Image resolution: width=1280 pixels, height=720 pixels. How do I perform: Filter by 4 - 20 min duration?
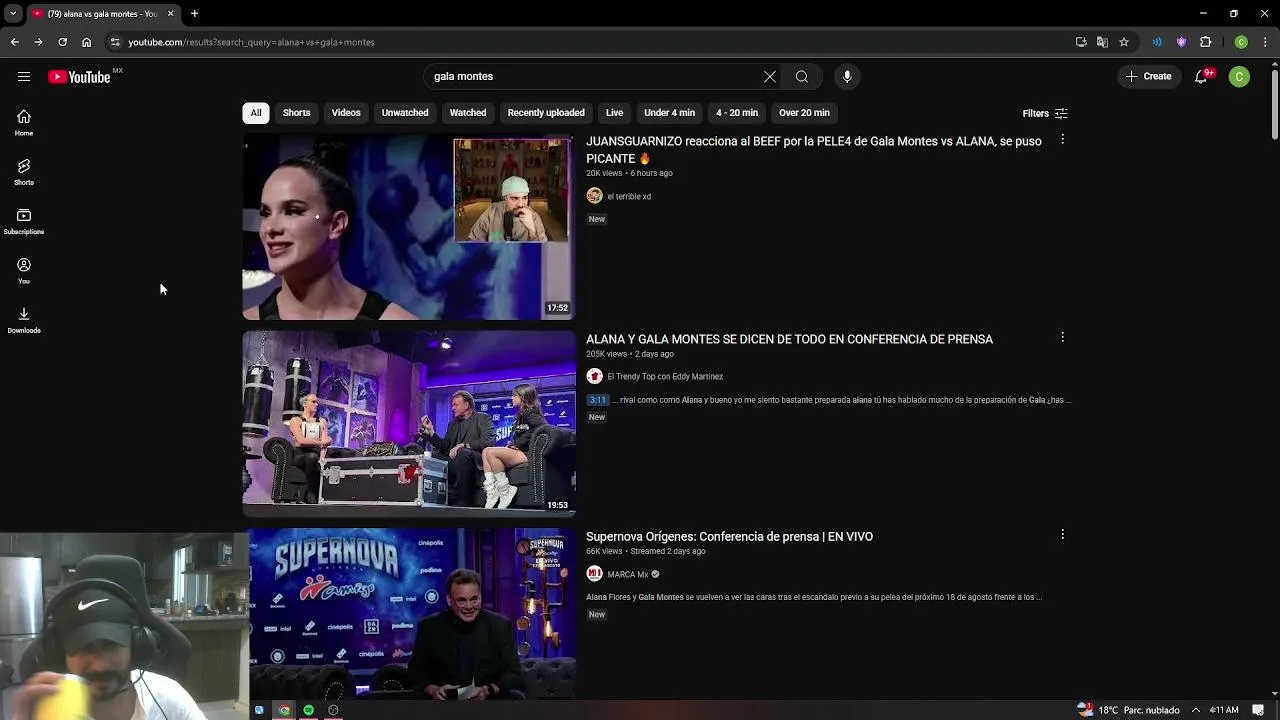coord(737,113)
